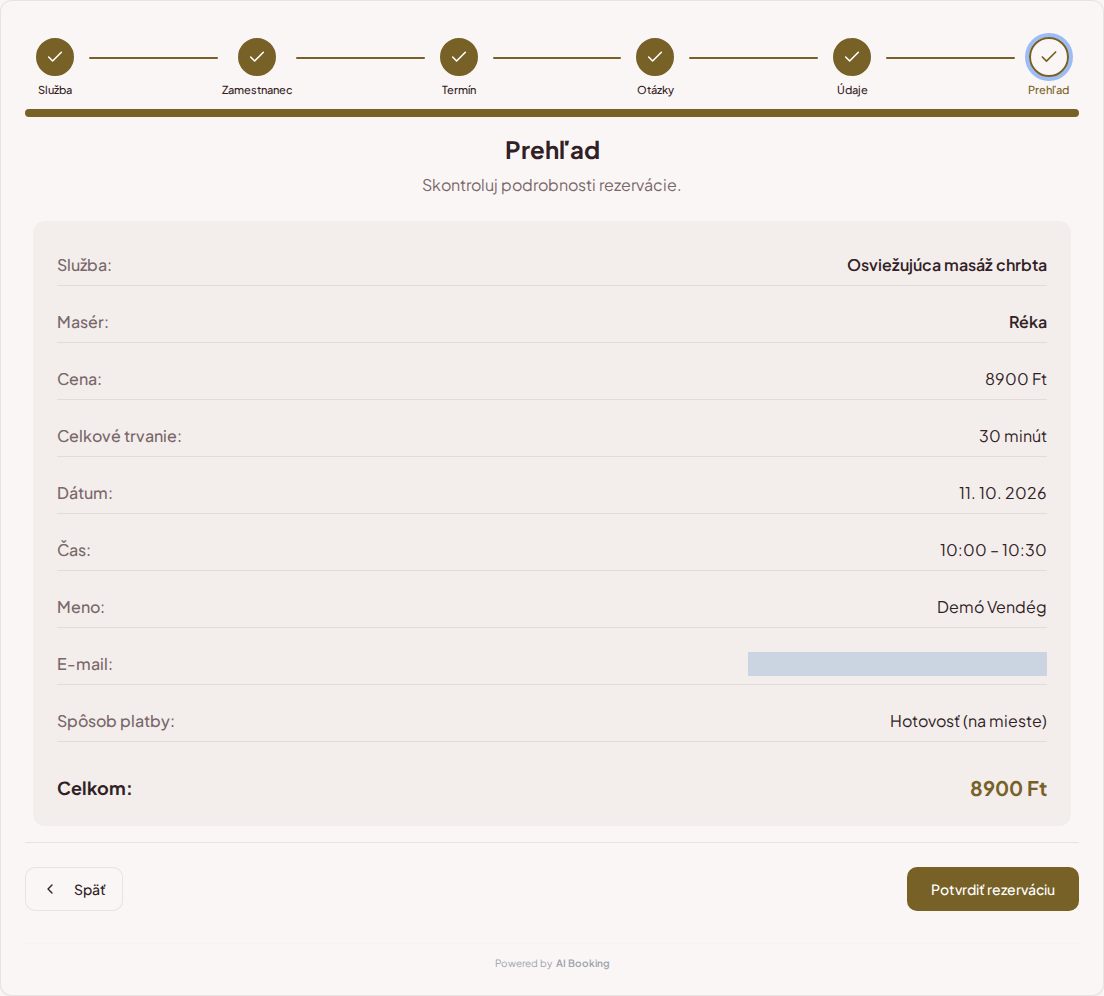This screenshot has height=996, width=1104.
Task: Click the bold Celkom: label
Action: (x=94, y=788)
